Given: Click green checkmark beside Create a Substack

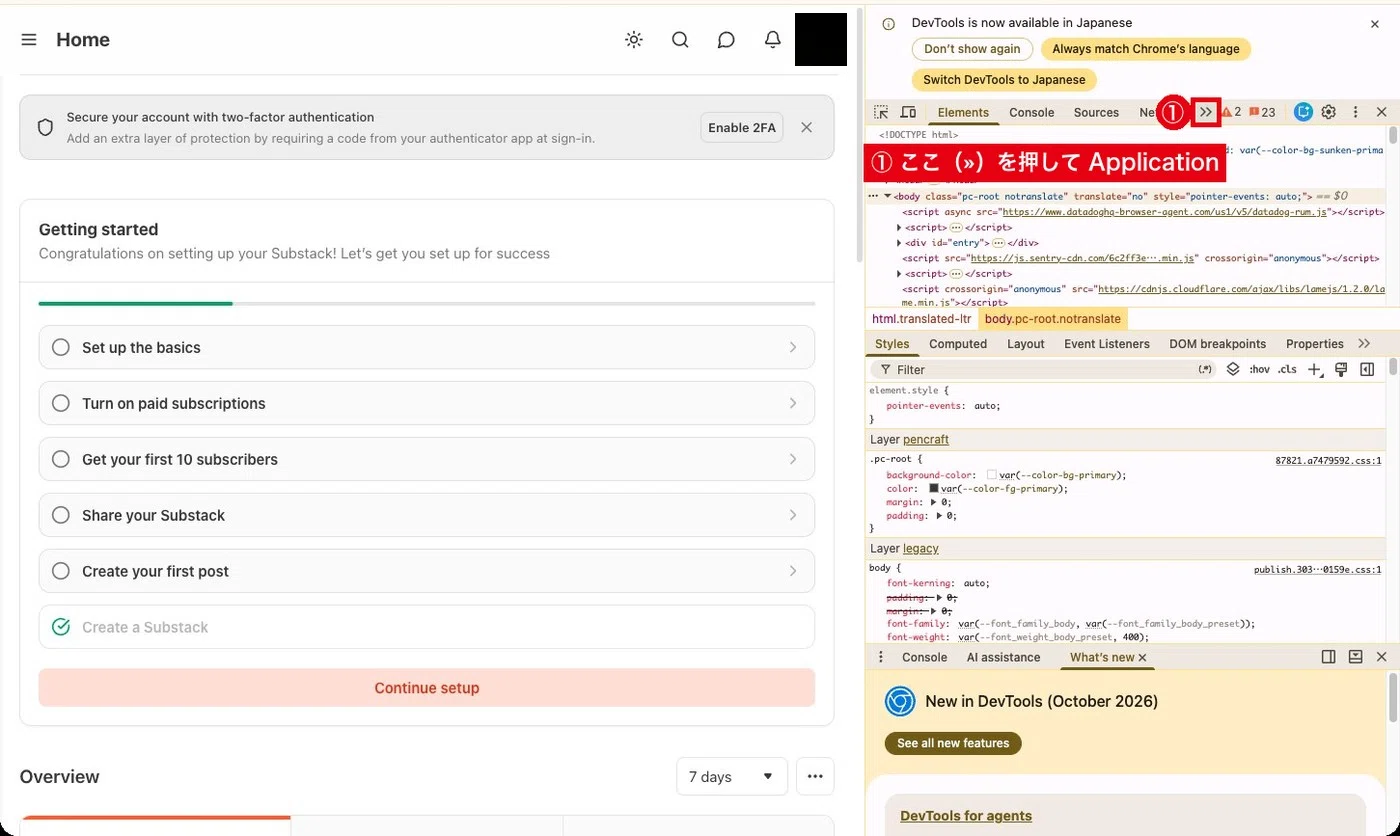Looking at the screenshot, I should click(x=61, y=627).
